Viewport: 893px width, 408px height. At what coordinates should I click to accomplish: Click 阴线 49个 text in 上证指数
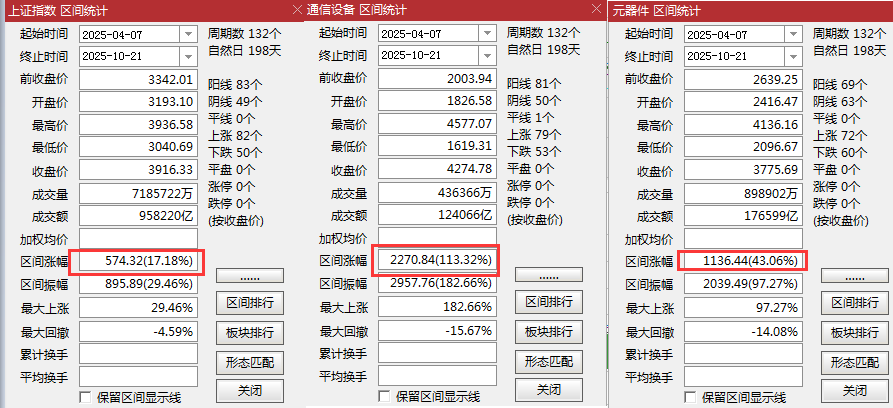point(236,102)
